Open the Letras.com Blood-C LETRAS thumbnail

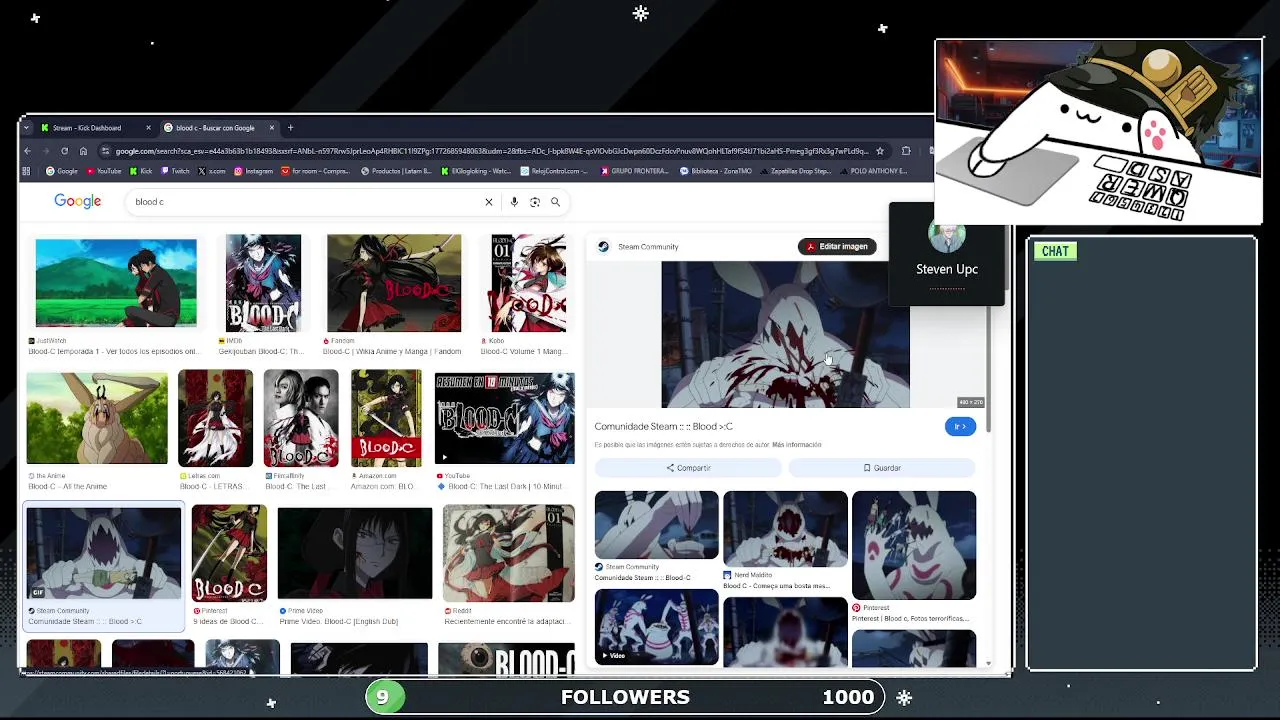click(215, 418)
